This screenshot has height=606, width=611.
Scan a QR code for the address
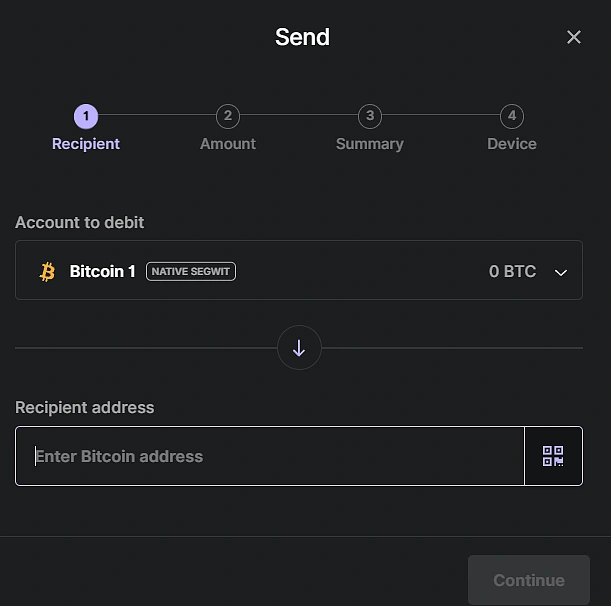(553, 456)
